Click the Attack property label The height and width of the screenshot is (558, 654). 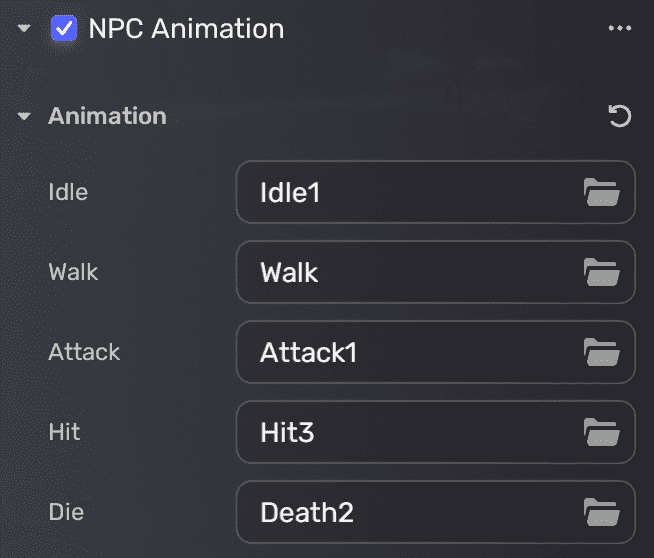click(x=84, y=352)
